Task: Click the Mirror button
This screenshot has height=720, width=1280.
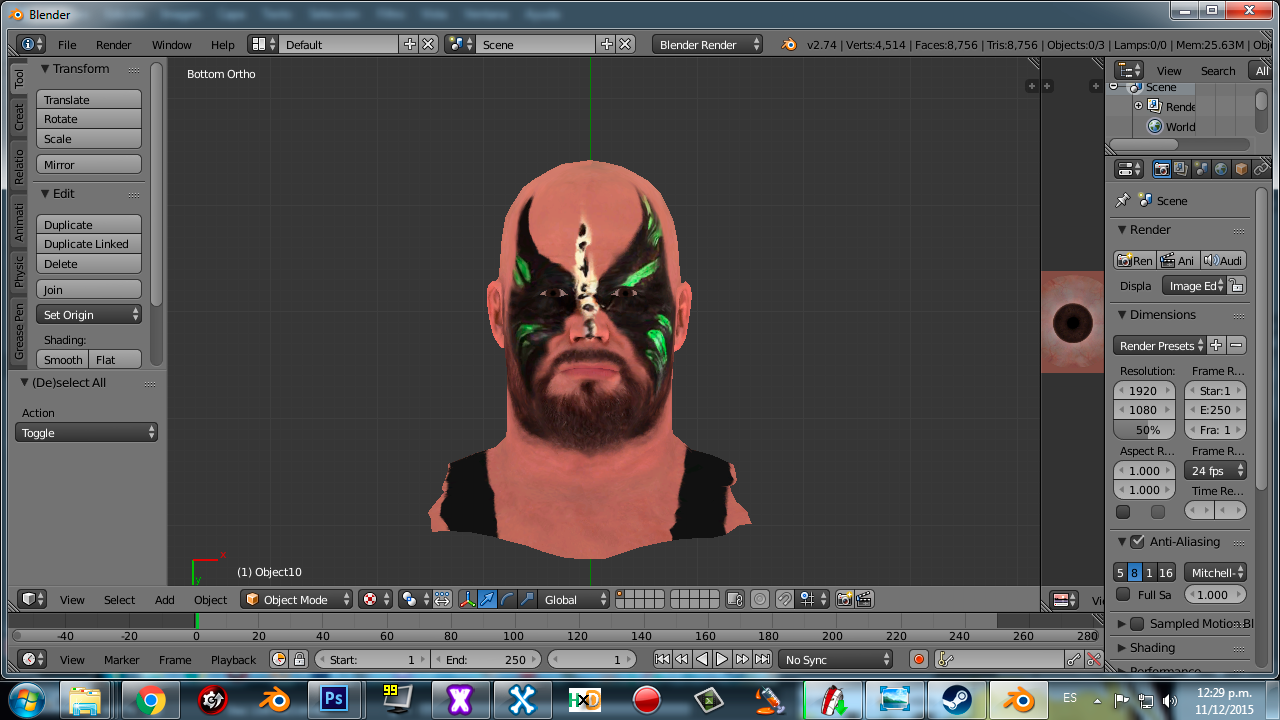Action: pos(89,164)
